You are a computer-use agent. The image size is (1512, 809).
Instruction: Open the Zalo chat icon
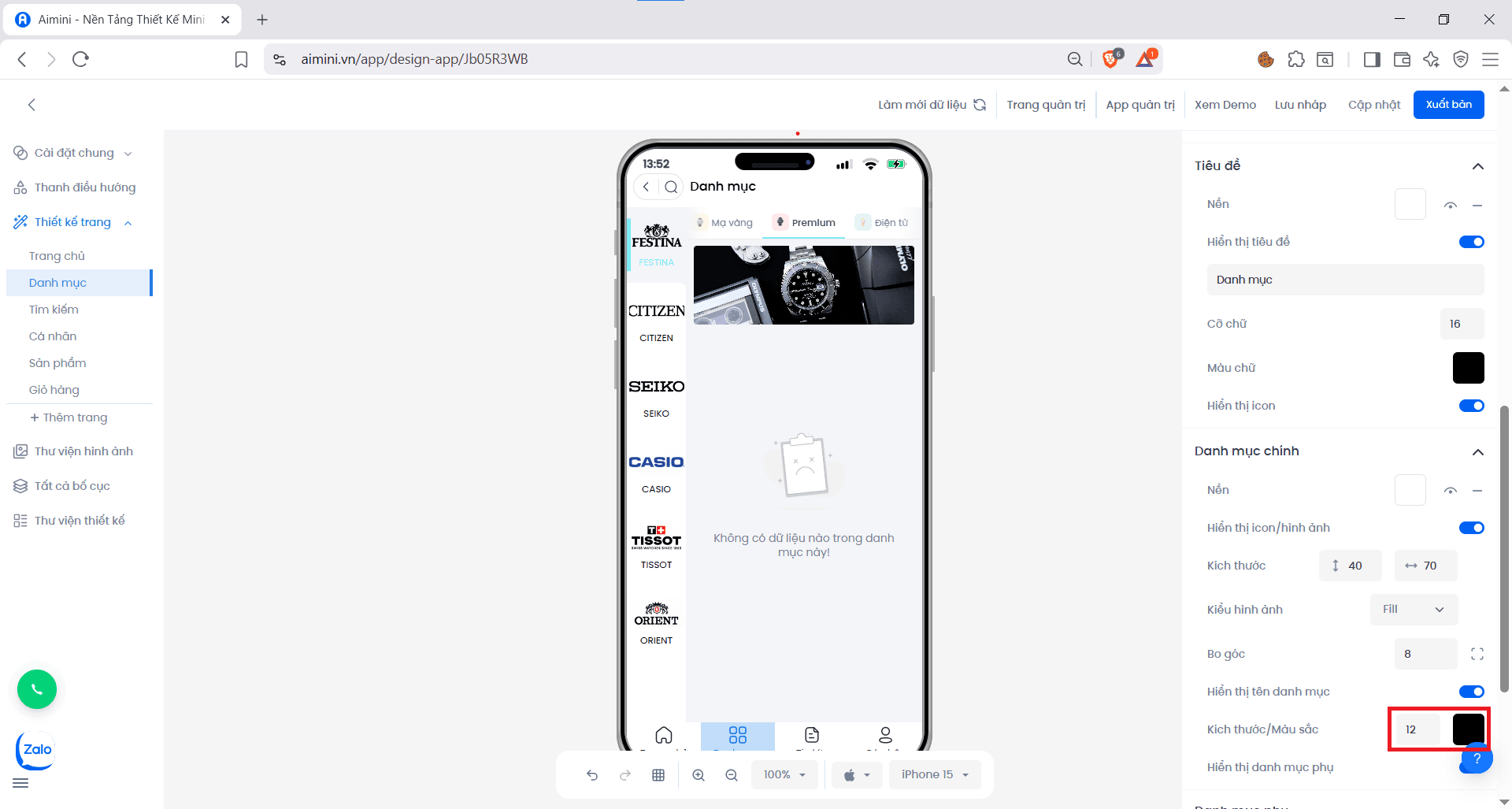pos(36,750)
